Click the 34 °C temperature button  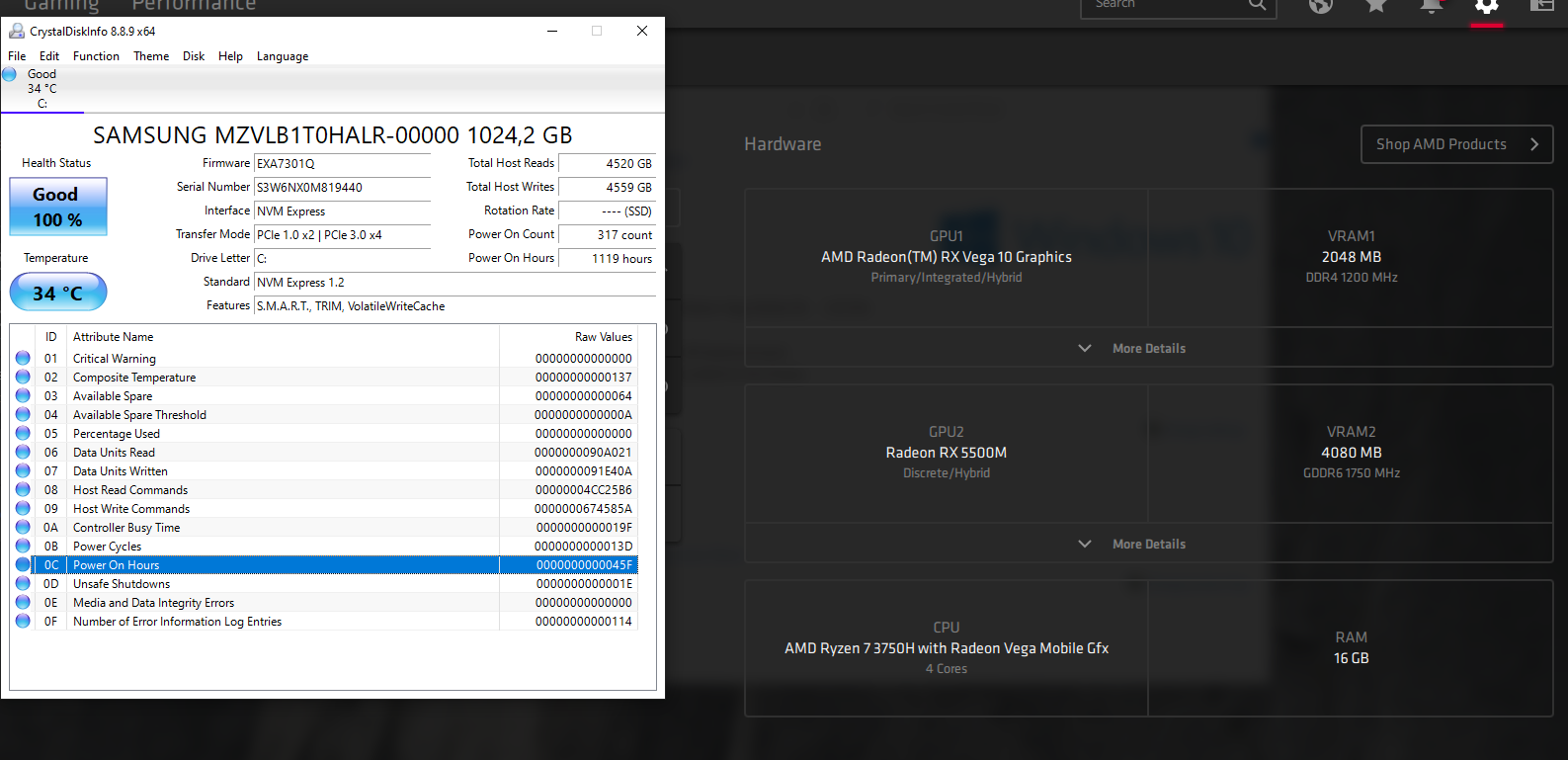point(58,293)
